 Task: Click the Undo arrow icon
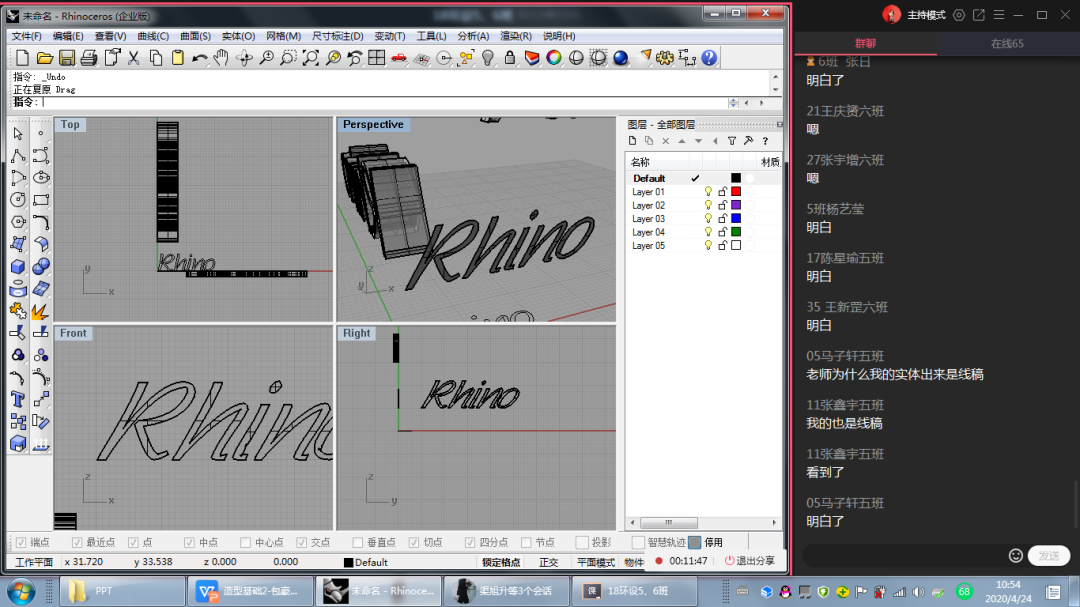pos(199,58)
